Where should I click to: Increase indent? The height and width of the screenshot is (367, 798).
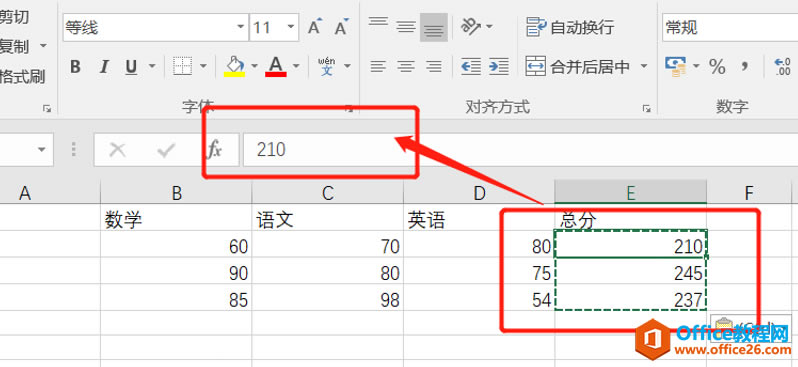coord(499,66)
